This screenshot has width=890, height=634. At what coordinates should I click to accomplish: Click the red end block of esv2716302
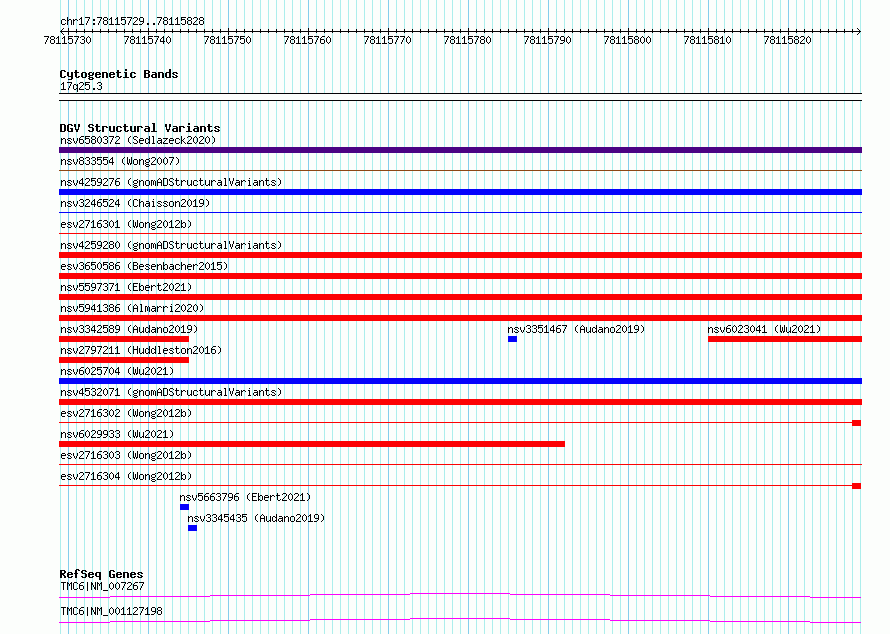pos(857,423)
